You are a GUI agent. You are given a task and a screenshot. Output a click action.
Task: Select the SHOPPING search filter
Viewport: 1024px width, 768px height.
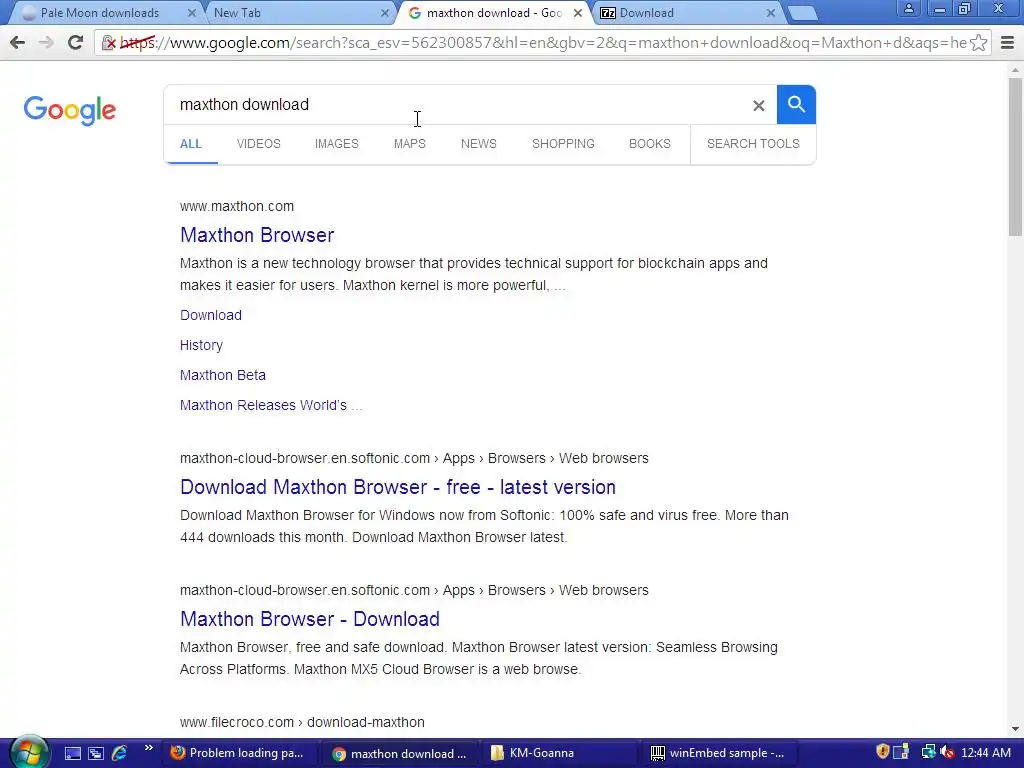(x=563, y=144)
